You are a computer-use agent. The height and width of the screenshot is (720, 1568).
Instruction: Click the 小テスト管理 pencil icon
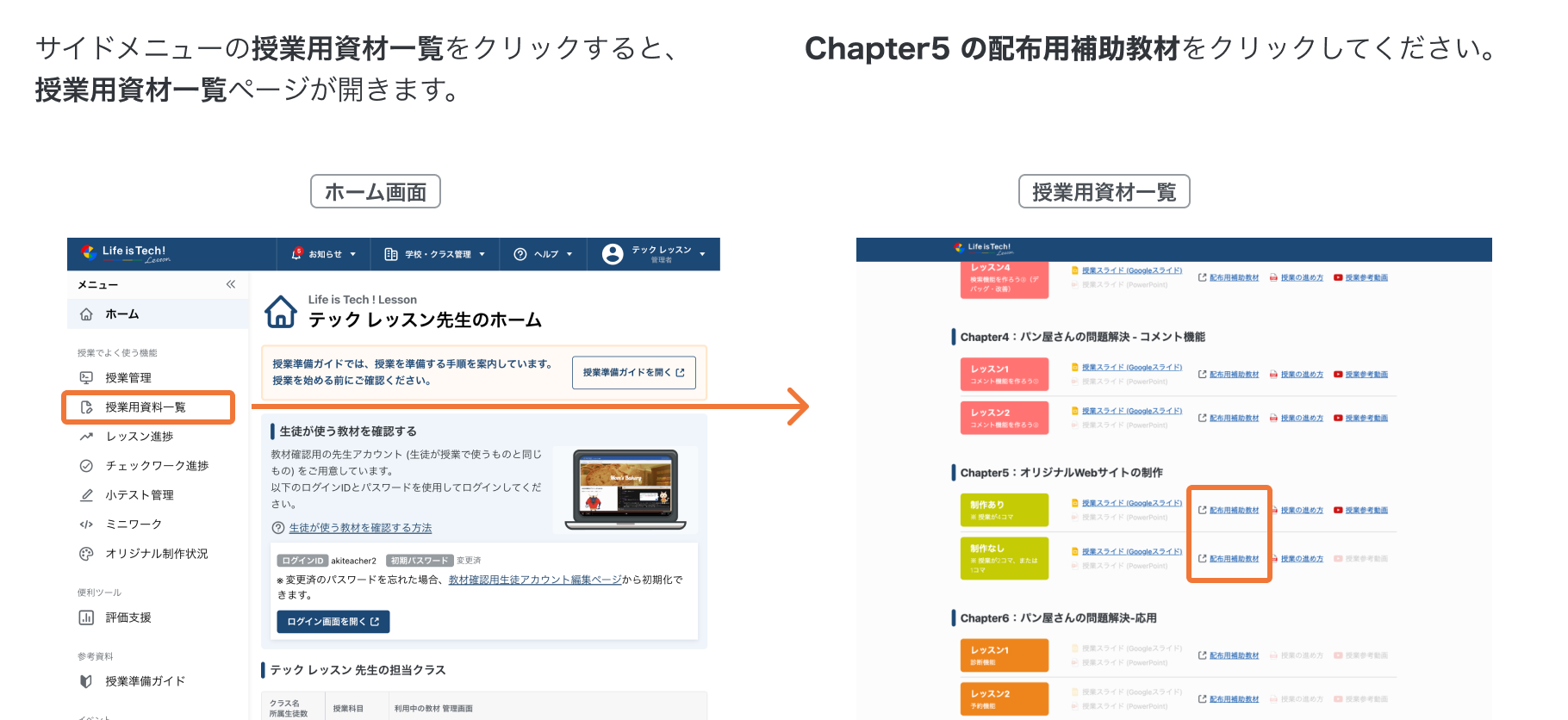(x=86, y=495)
